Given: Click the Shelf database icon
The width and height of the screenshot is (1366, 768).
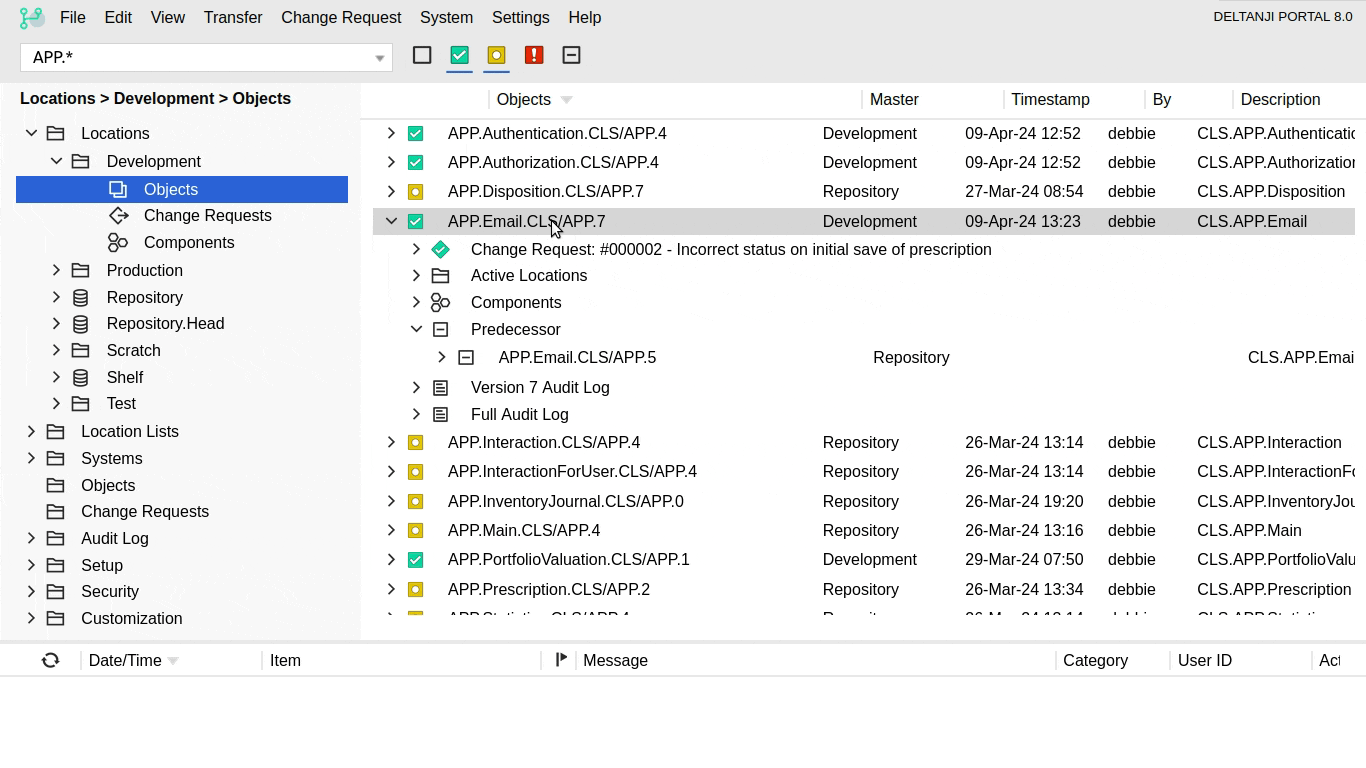Looking at the screenshot, I should [x=81, y=377].
